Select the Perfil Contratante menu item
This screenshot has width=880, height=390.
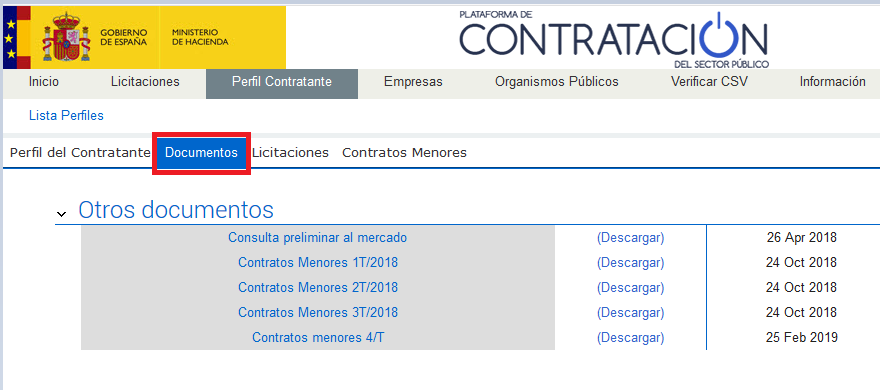(282, 82)
